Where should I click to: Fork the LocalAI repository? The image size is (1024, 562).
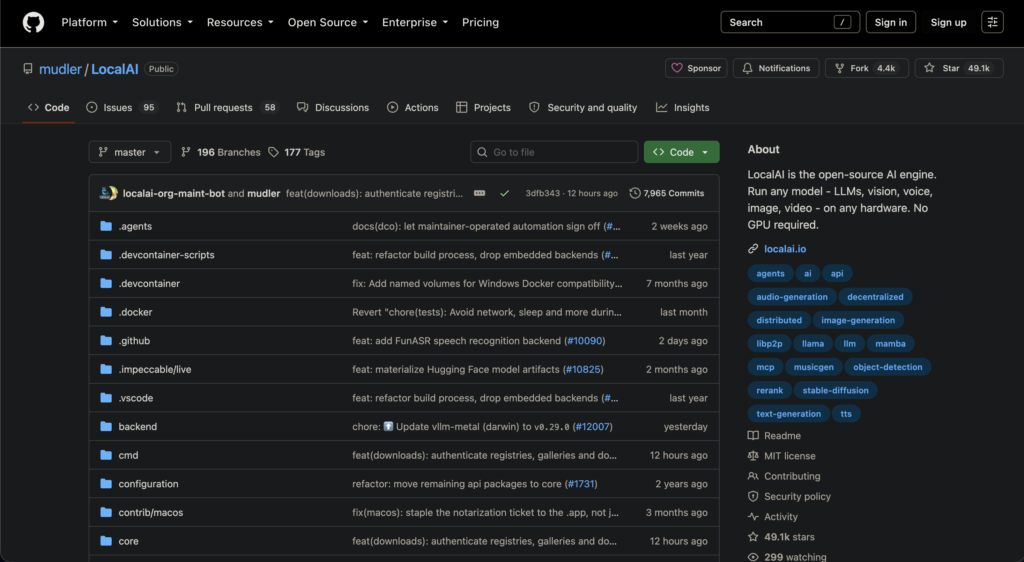tap(866, 68)
